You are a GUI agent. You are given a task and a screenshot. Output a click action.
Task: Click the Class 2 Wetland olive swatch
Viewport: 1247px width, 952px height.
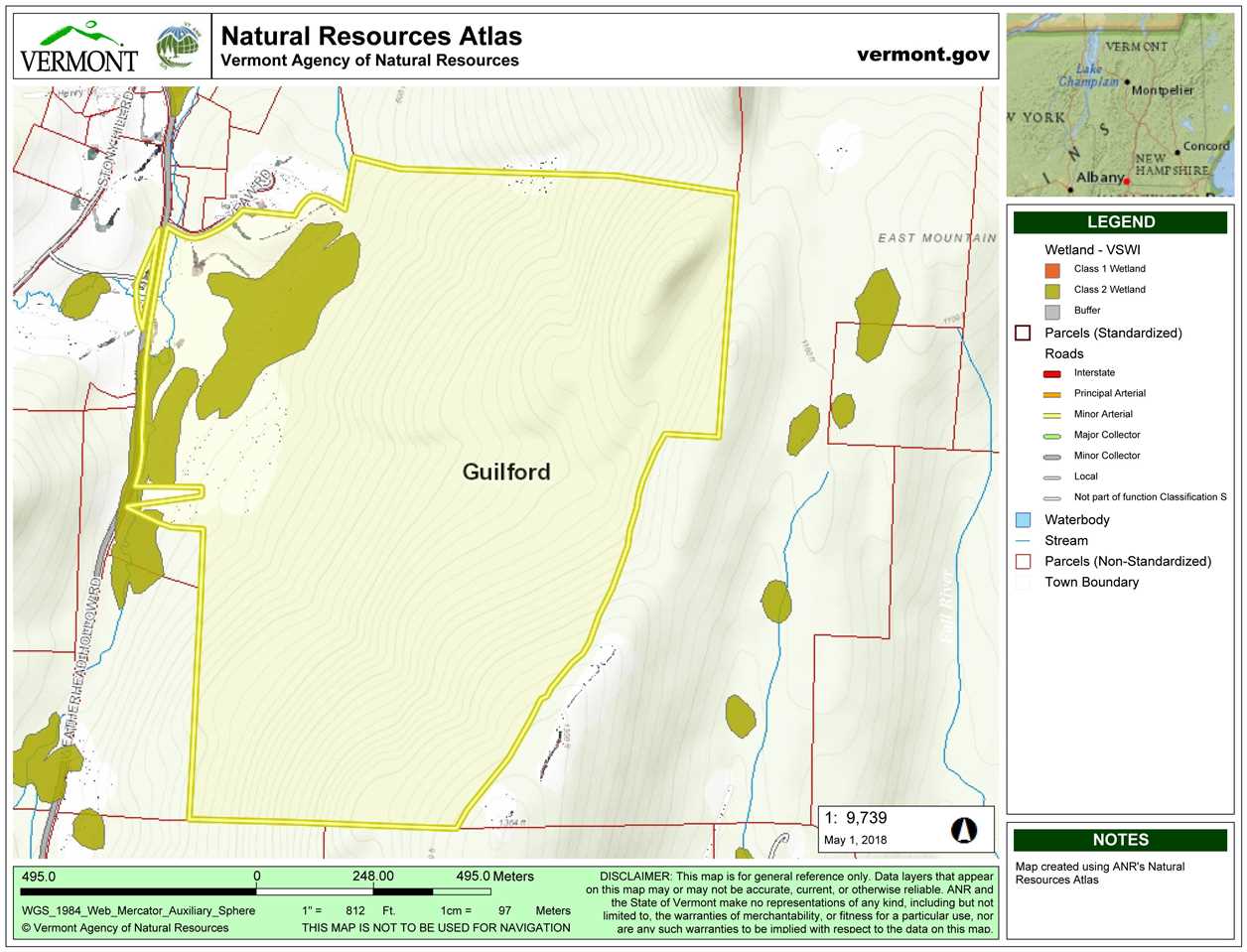[1052, 290]
